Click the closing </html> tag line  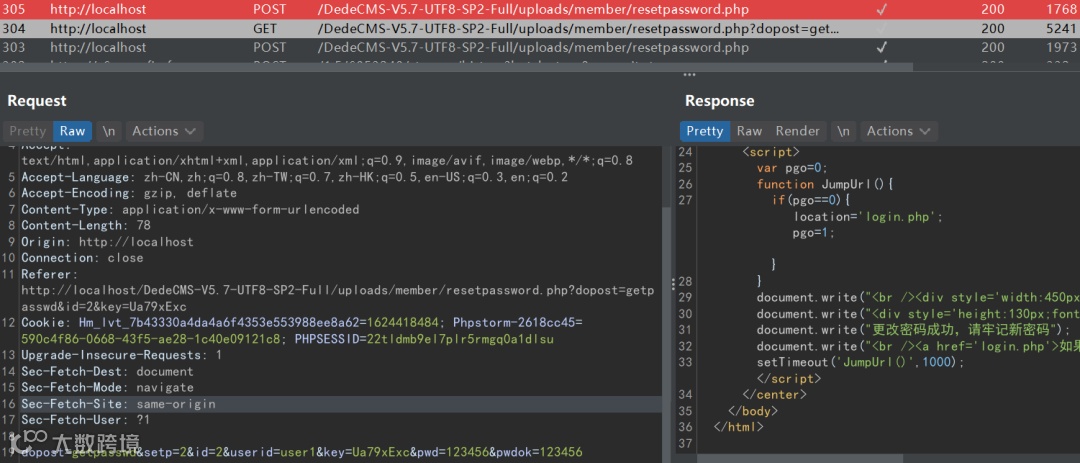(738, 426)
